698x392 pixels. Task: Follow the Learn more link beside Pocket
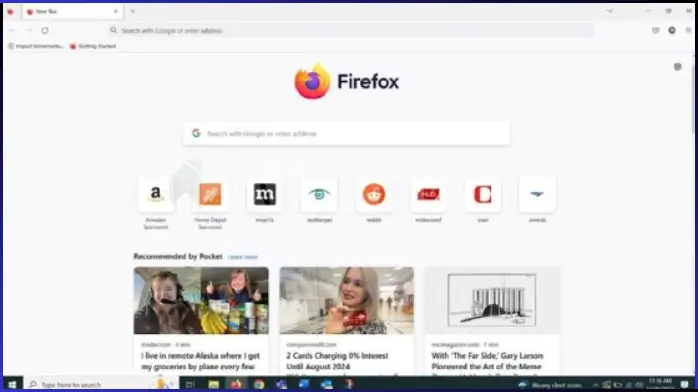click(243, 257)
